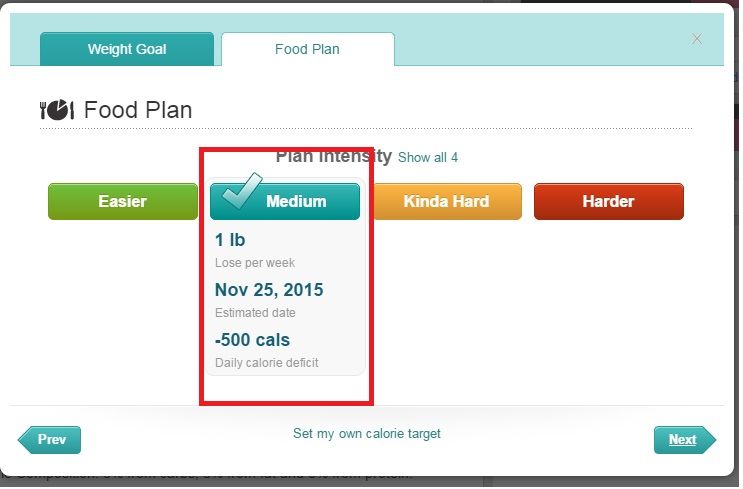Image resolution: width=743 pixels, height=489 pixels.
Task: Go back with the Prev button
Action: pyautogui.click(x=49, y=440)
